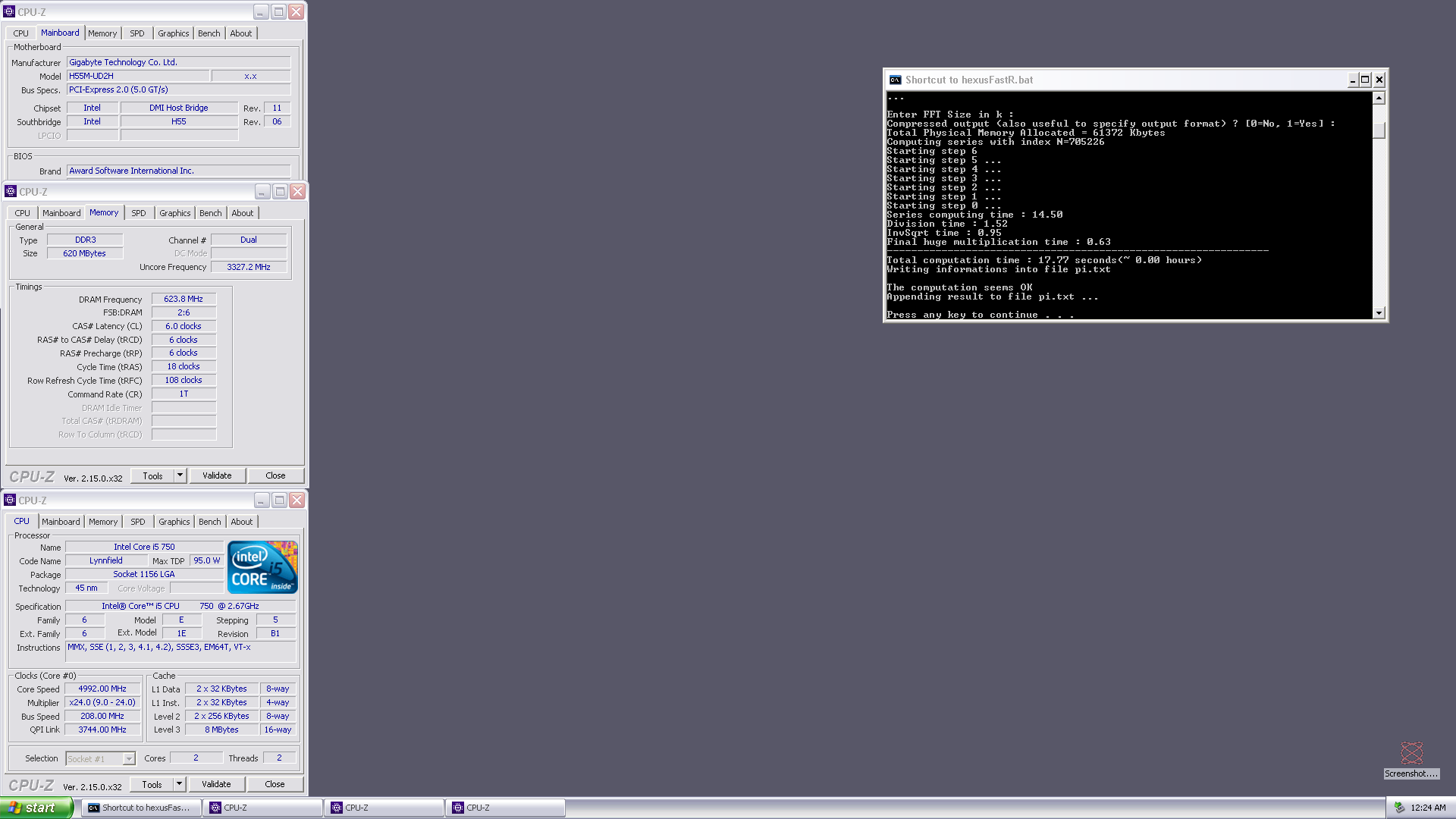
Task: Activate the second CPU-Z taskbar button
Action: coord(384,808)
